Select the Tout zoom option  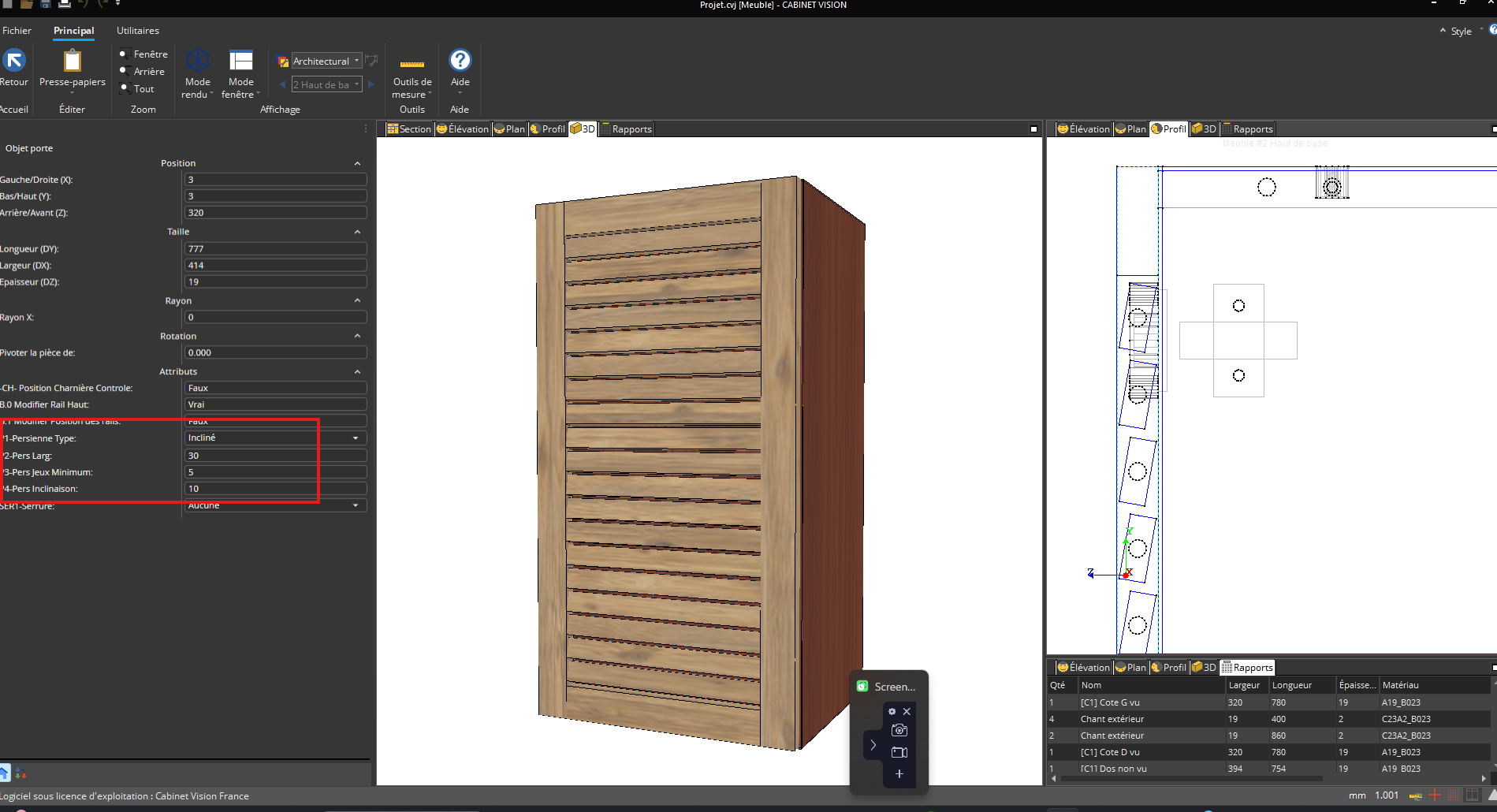click(137, 89)
